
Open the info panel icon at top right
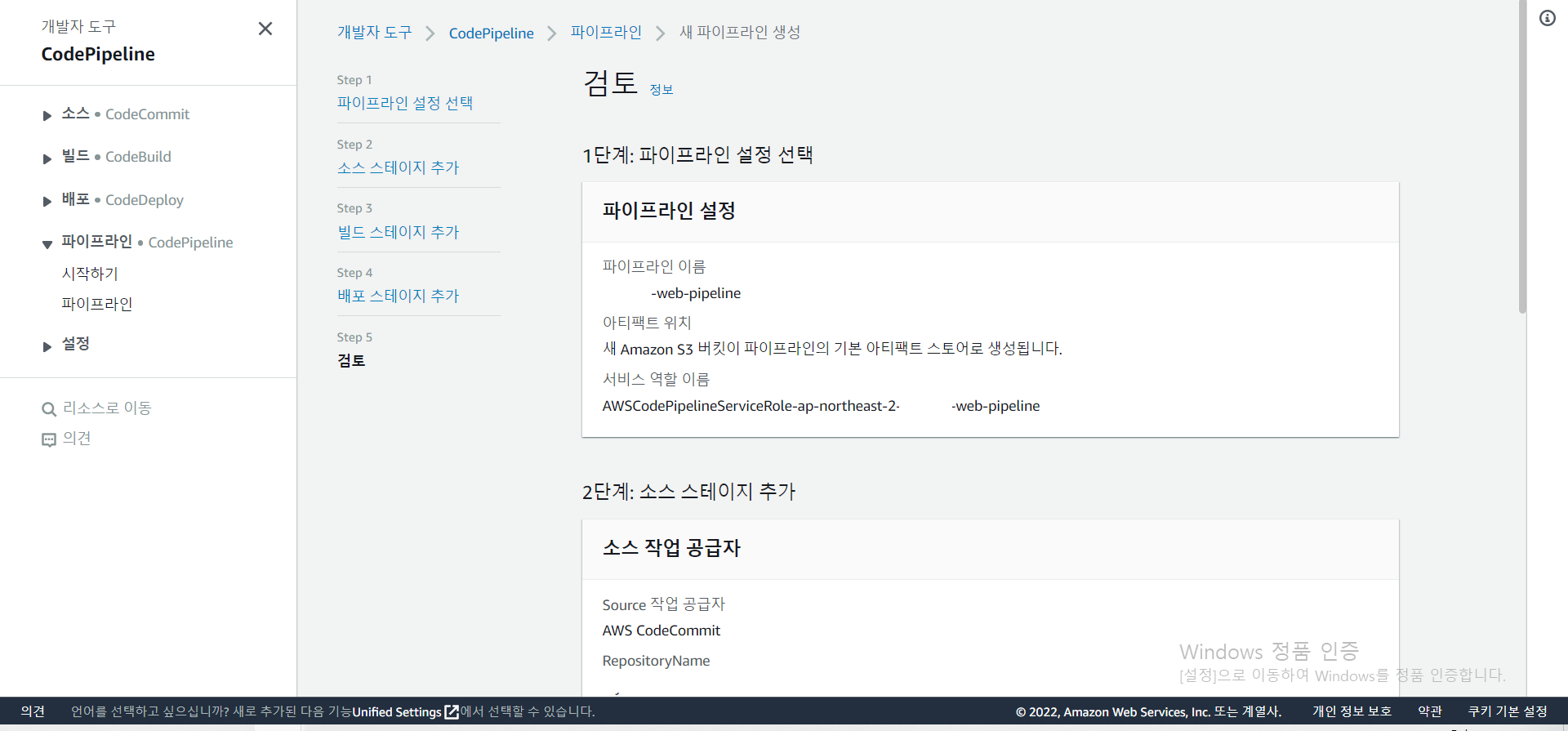(1548, 18)
